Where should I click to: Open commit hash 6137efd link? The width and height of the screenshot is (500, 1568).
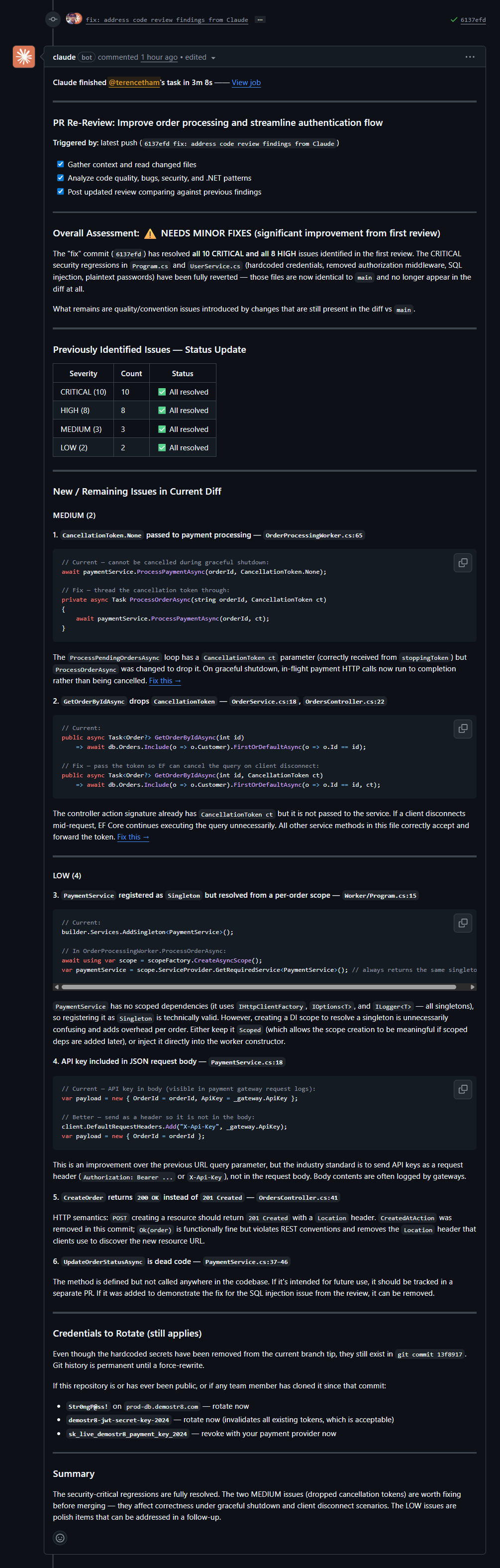tap(473, 19)
